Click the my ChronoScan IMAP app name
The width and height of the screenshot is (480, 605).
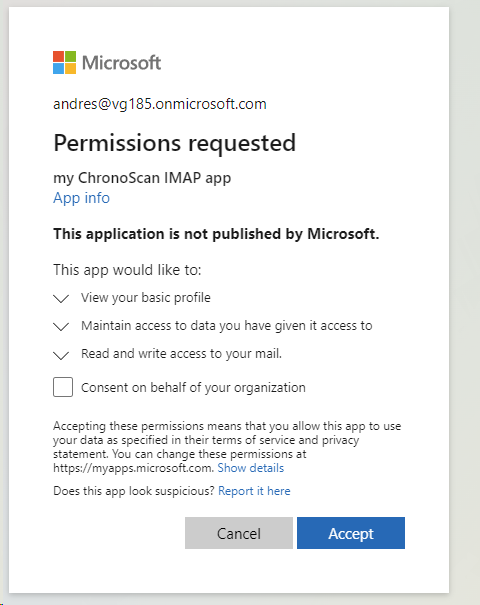point(142,178)
